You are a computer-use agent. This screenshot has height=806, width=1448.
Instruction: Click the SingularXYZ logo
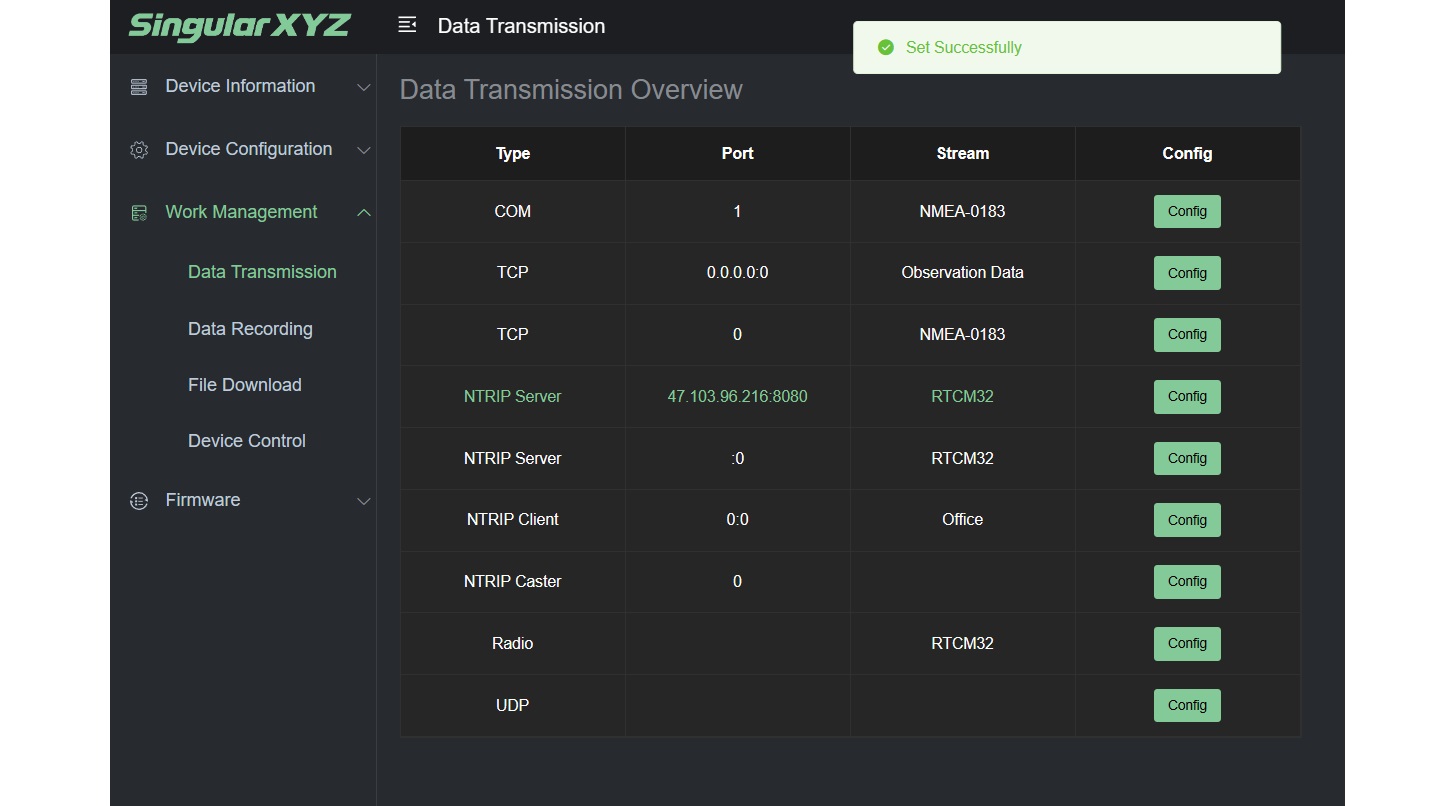[240, 26]
